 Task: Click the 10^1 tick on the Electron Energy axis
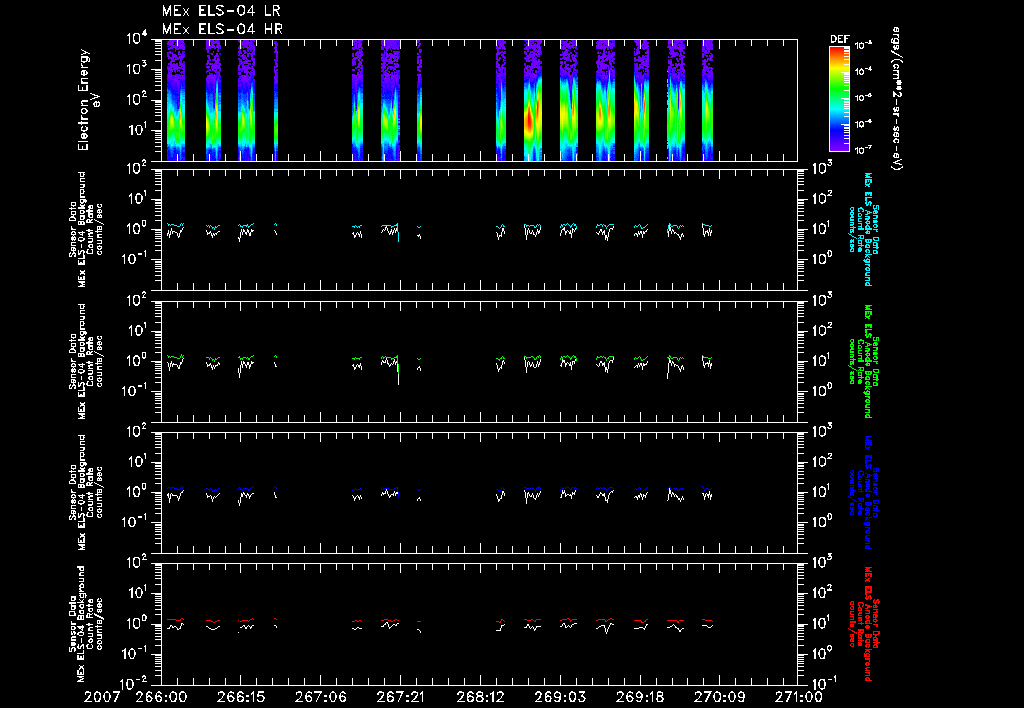[136, 130]
